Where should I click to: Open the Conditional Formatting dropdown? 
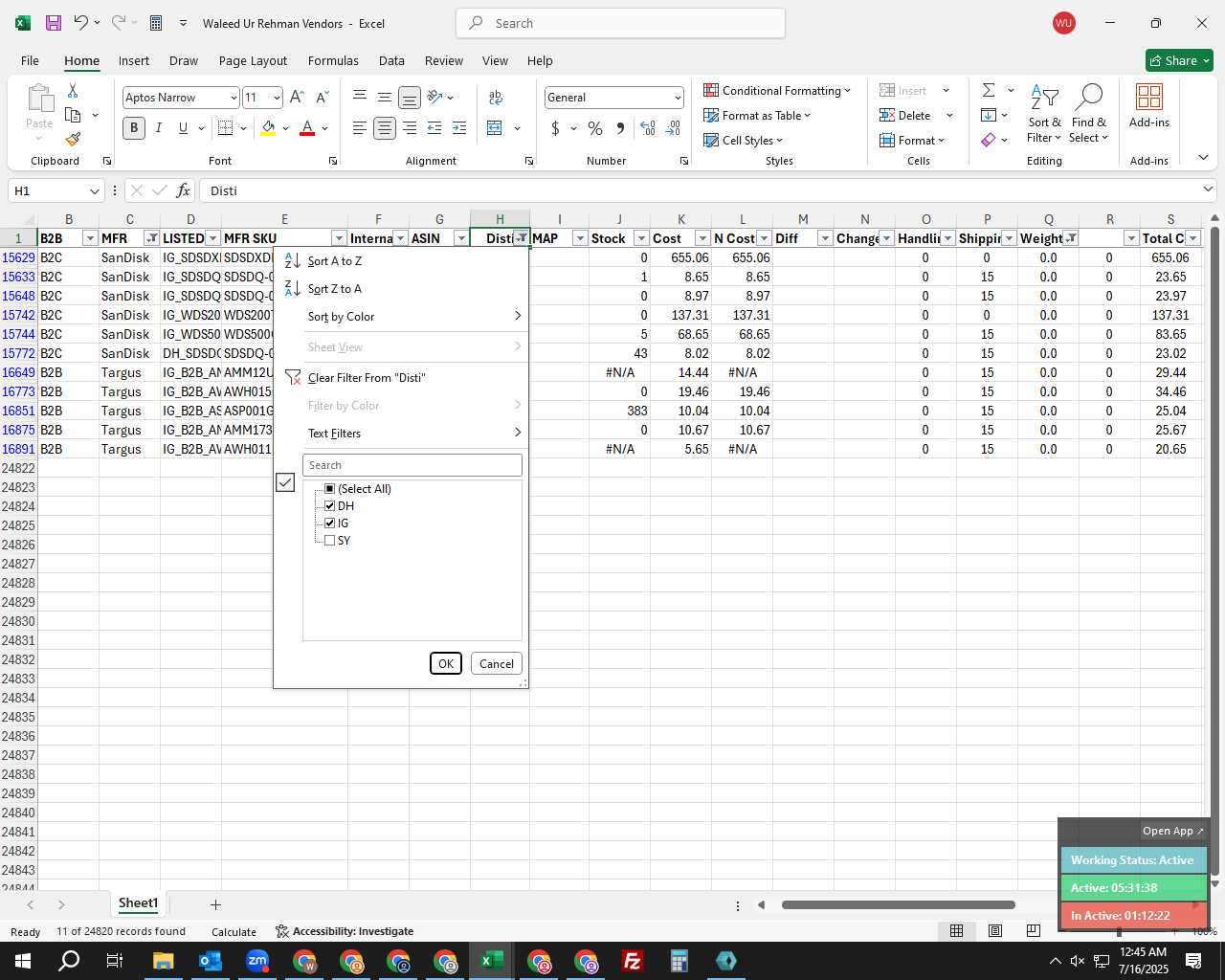pyautogui.click(x=777, y=90)
